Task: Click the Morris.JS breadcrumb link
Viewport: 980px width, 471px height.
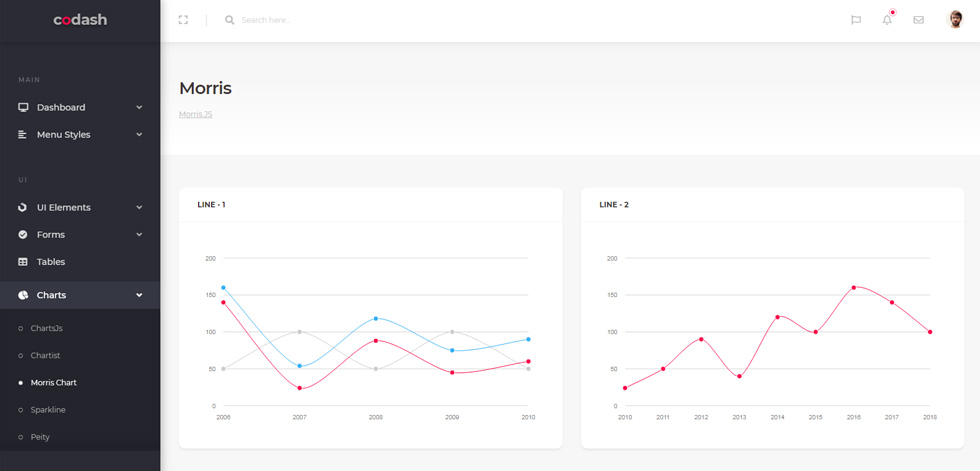Action: [x=196, y=114]
